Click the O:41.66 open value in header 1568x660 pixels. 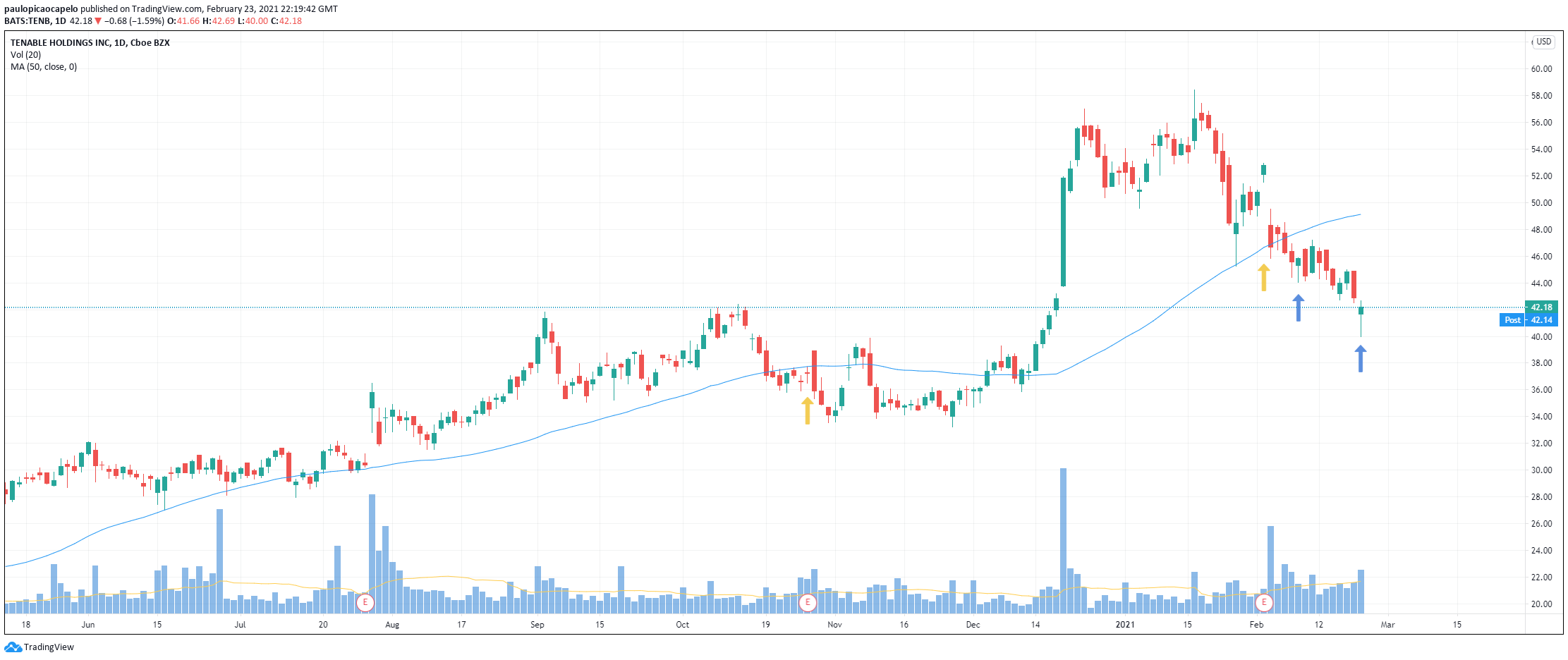[183, 21]
